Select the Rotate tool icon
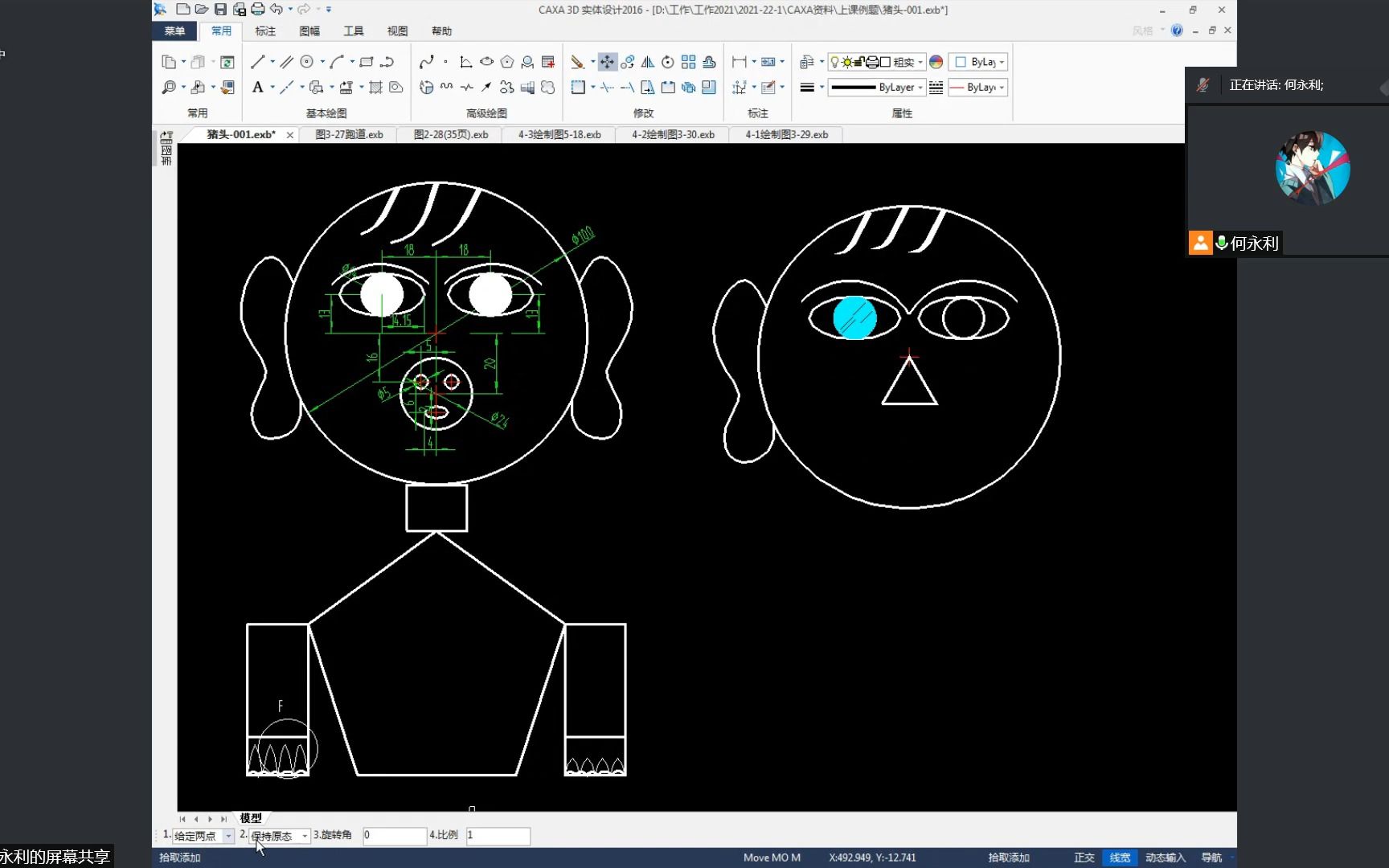Viewport: 1389px width, 868px height. [x=668, y=62]
